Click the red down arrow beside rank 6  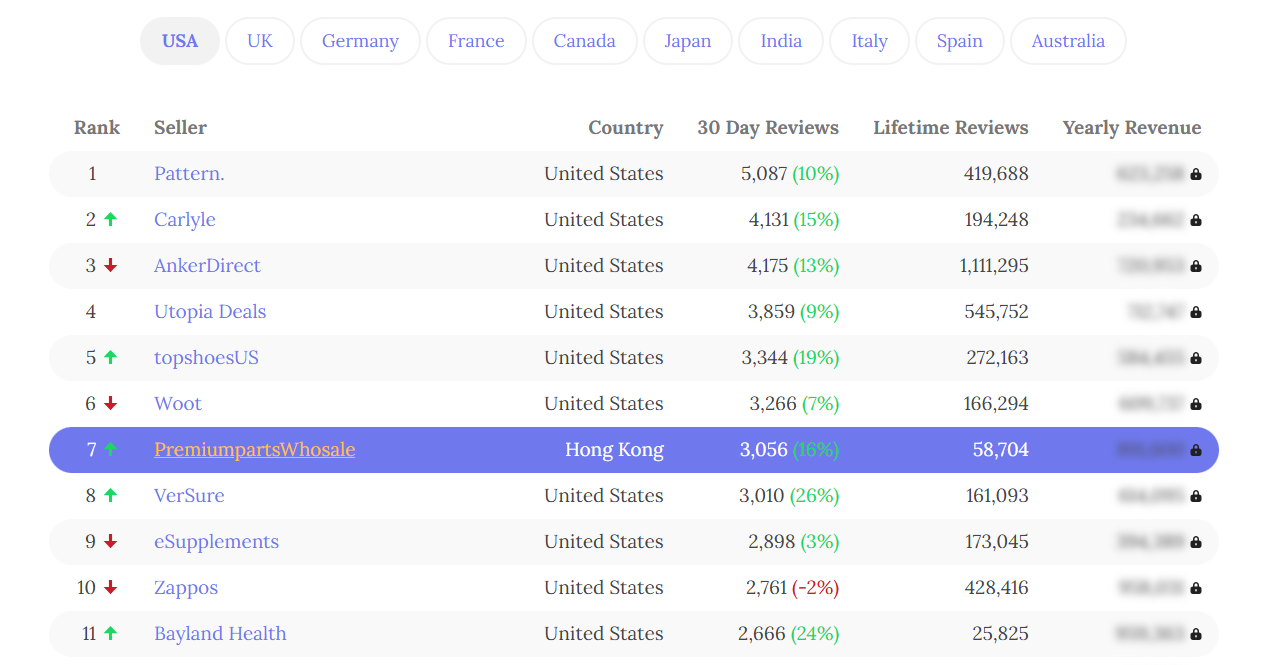pyautogui.click(x=111, y=404)
